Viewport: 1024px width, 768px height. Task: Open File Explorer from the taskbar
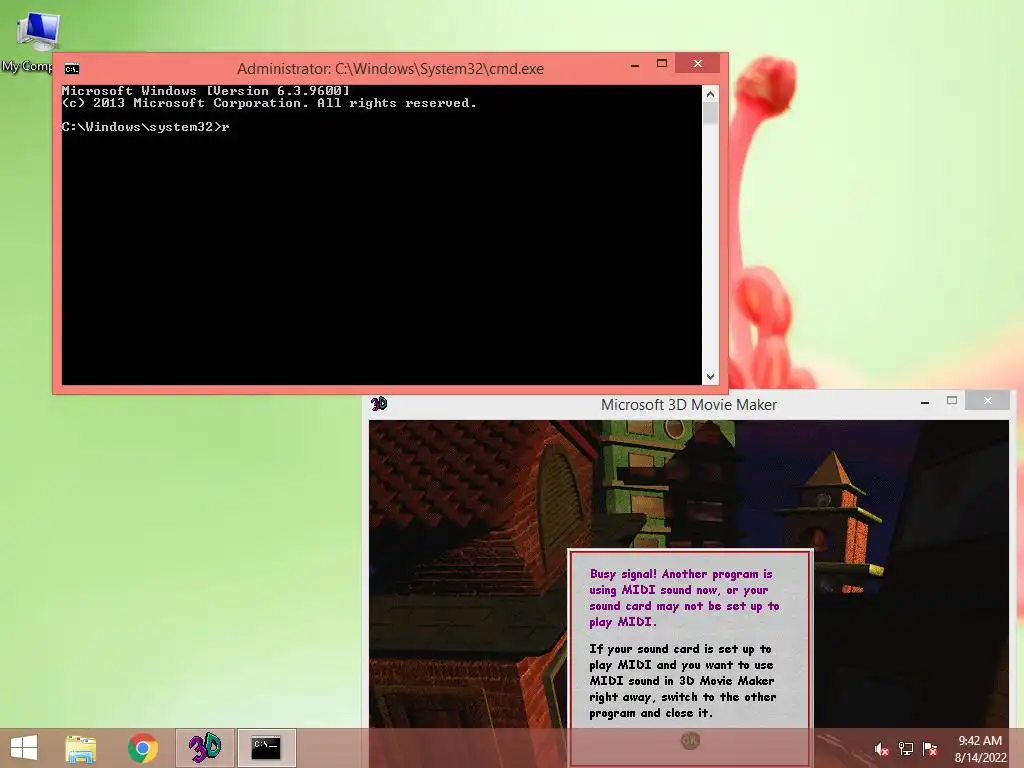point(80,748)
